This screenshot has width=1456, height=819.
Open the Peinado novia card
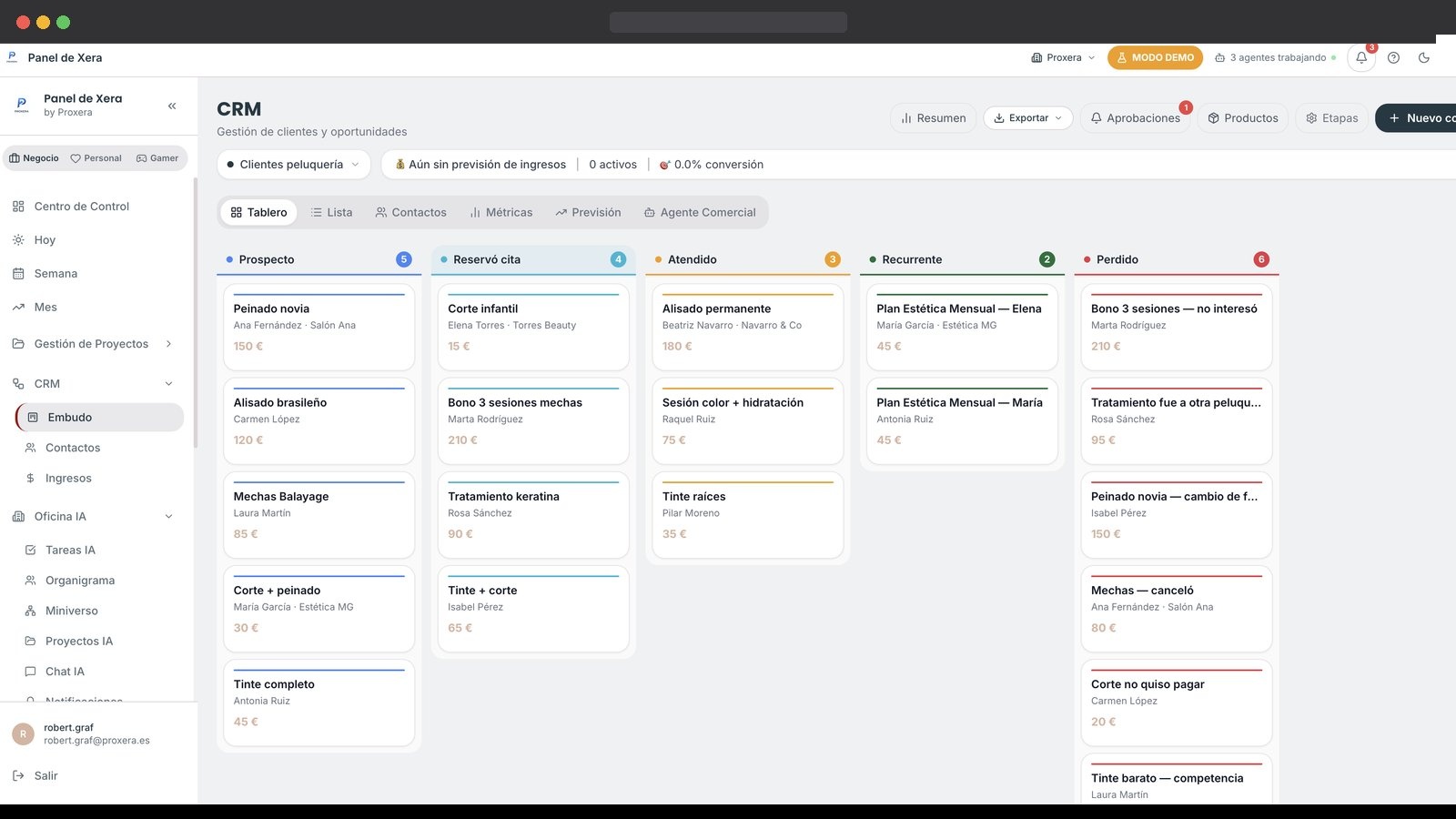(319, 328)
